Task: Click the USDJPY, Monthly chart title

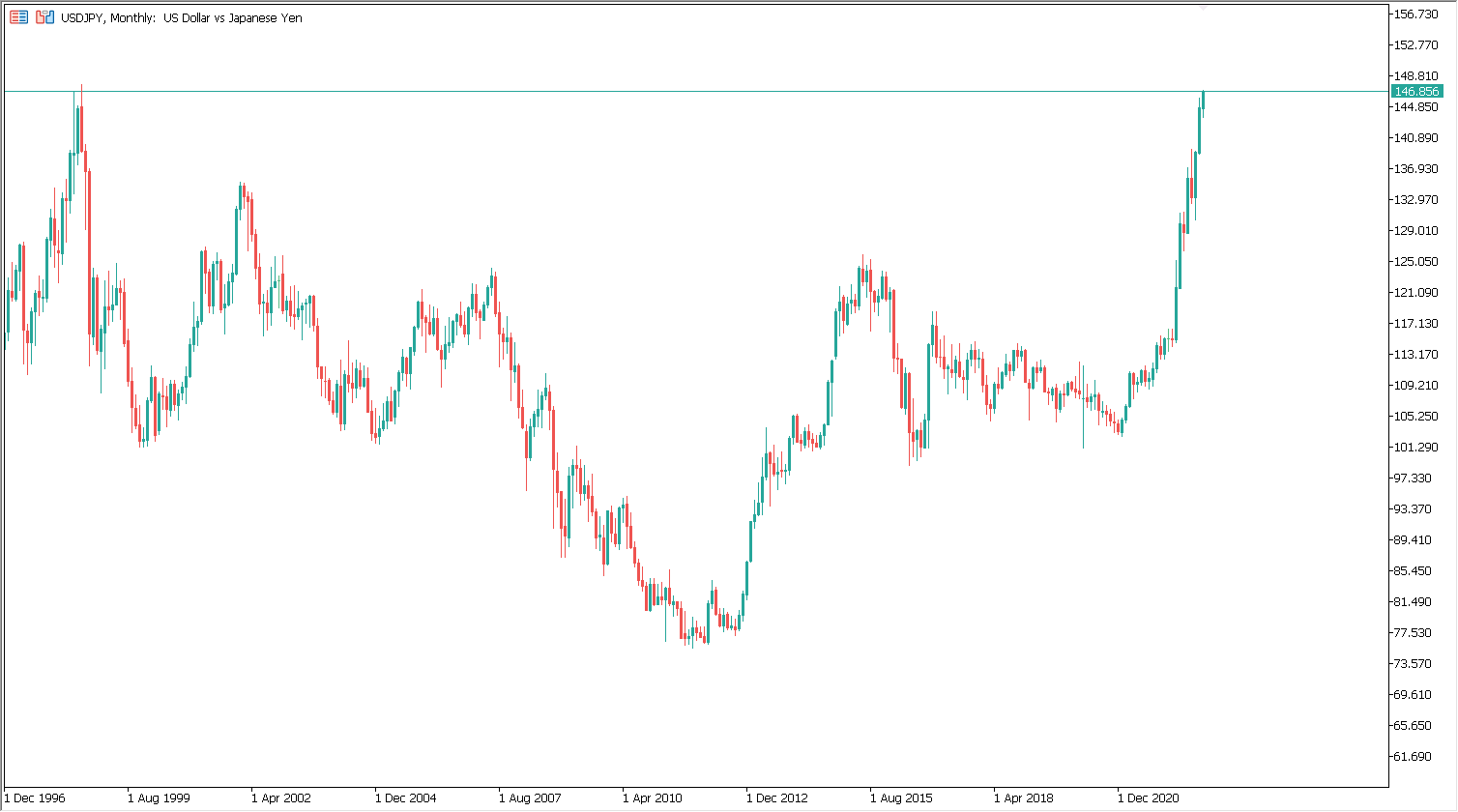Action: point(182,17)
